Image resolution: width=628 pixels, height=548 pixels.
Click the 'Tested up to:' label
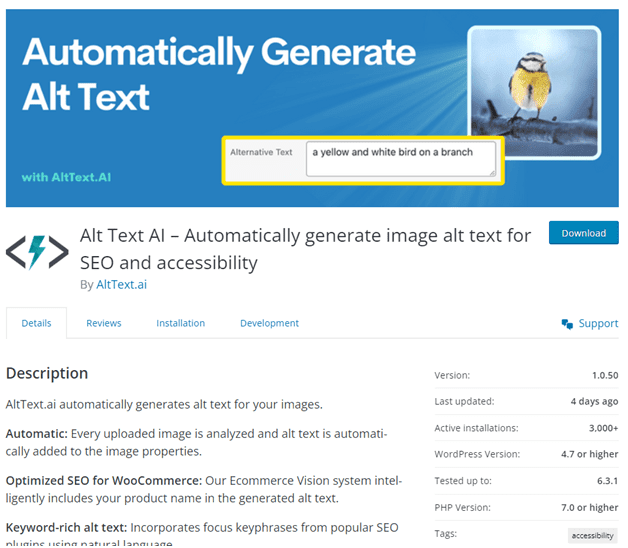463,481
